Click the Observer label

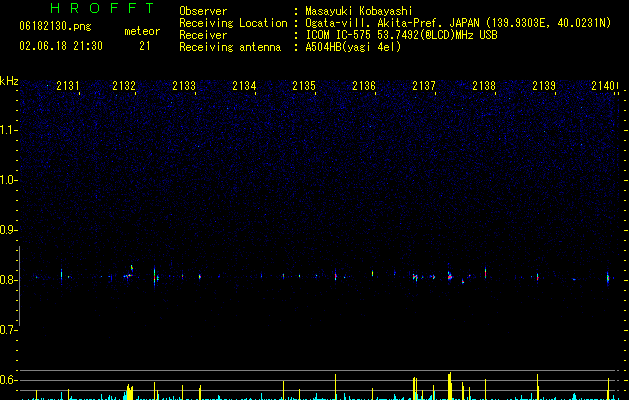203,11
